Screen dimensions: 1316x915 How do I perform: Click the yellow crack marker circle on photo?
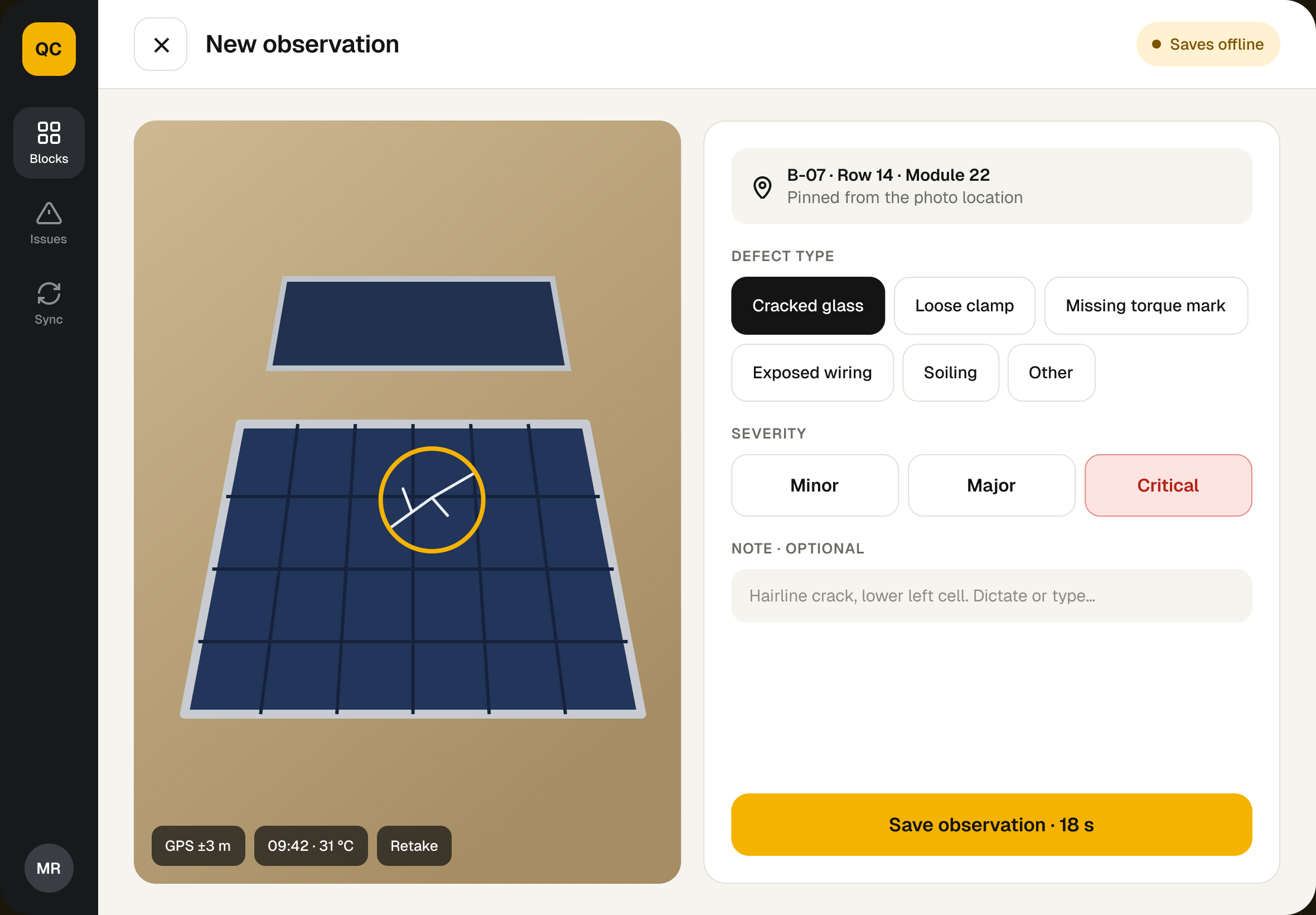tap(432, 500)
